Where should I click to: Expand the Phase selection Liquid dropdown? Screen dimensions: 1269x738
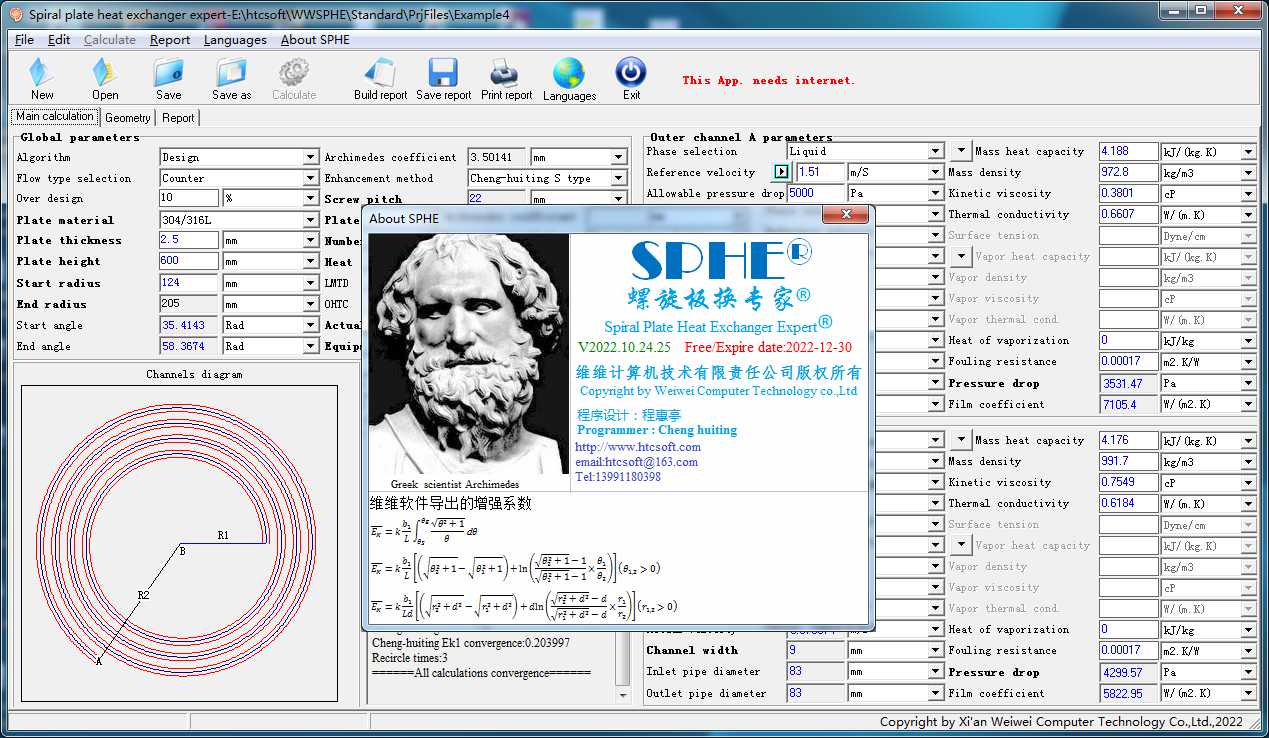(936, 151)
